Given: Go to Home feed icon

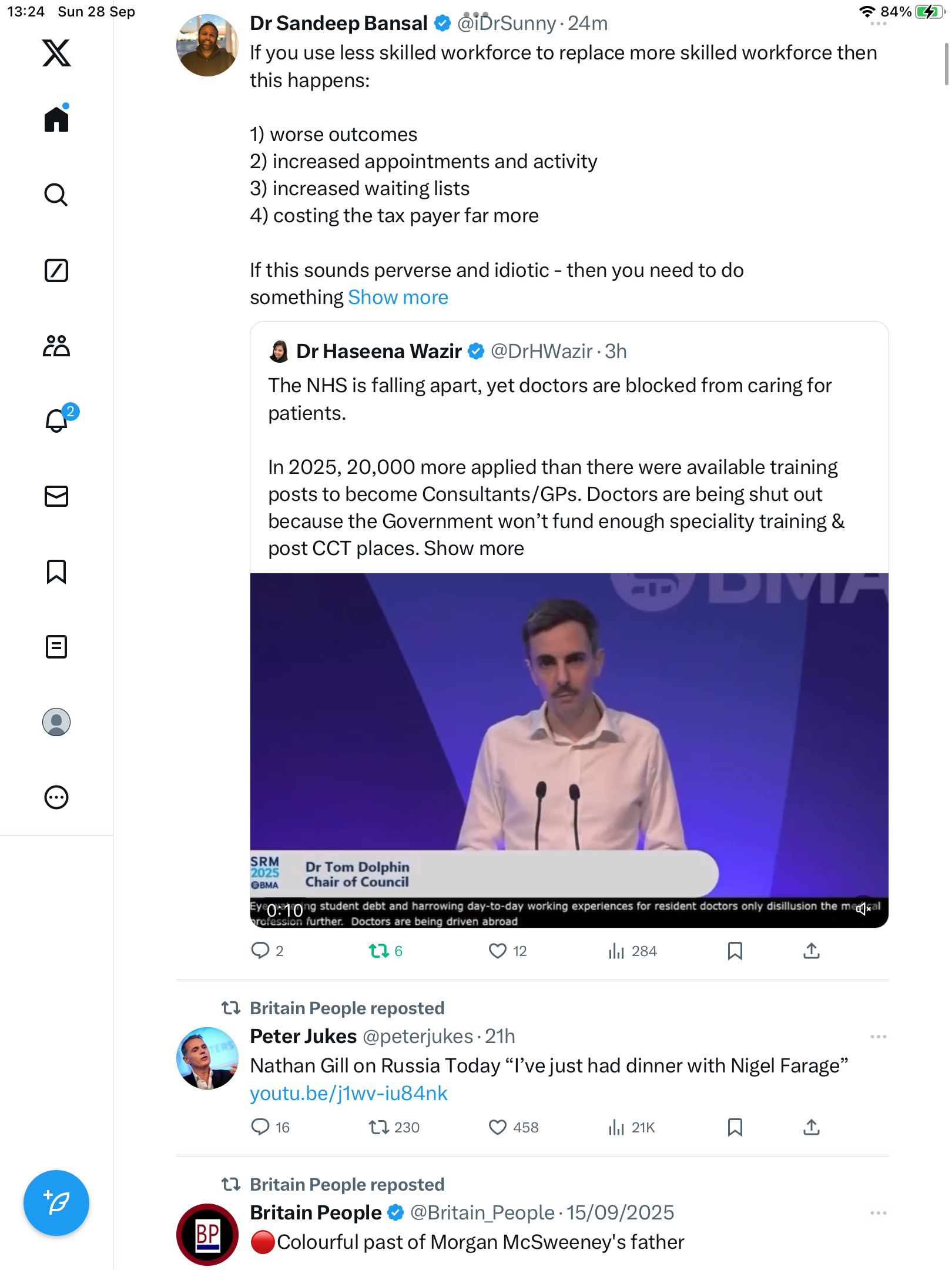Looking at the screenshot, I should point(56,119).
